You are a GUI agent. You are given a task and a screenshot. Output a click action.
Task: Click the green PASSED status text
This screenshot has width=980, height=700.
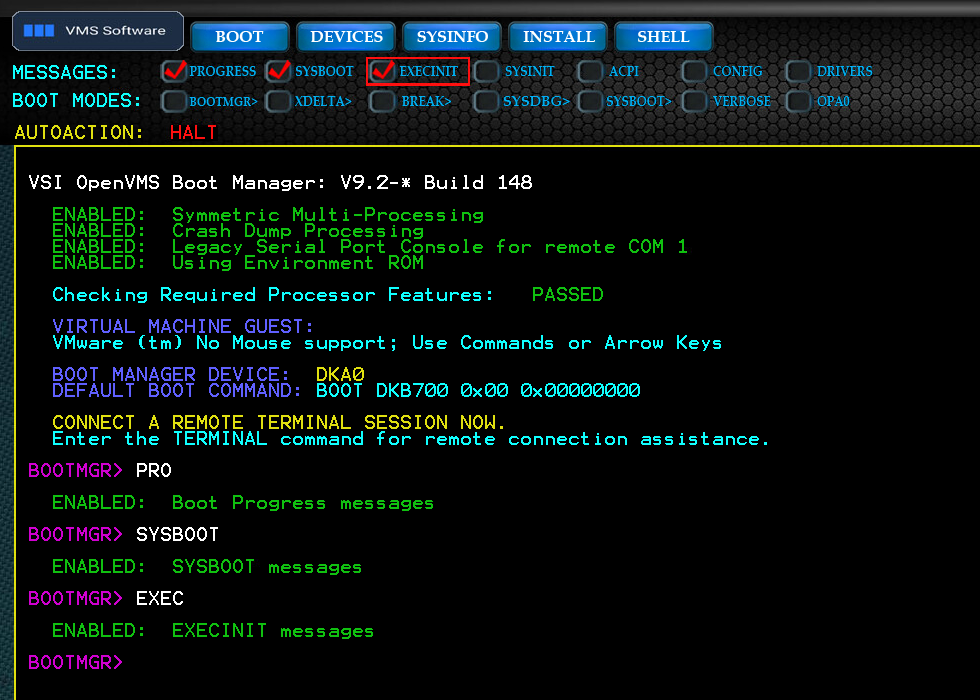(568, 294)
